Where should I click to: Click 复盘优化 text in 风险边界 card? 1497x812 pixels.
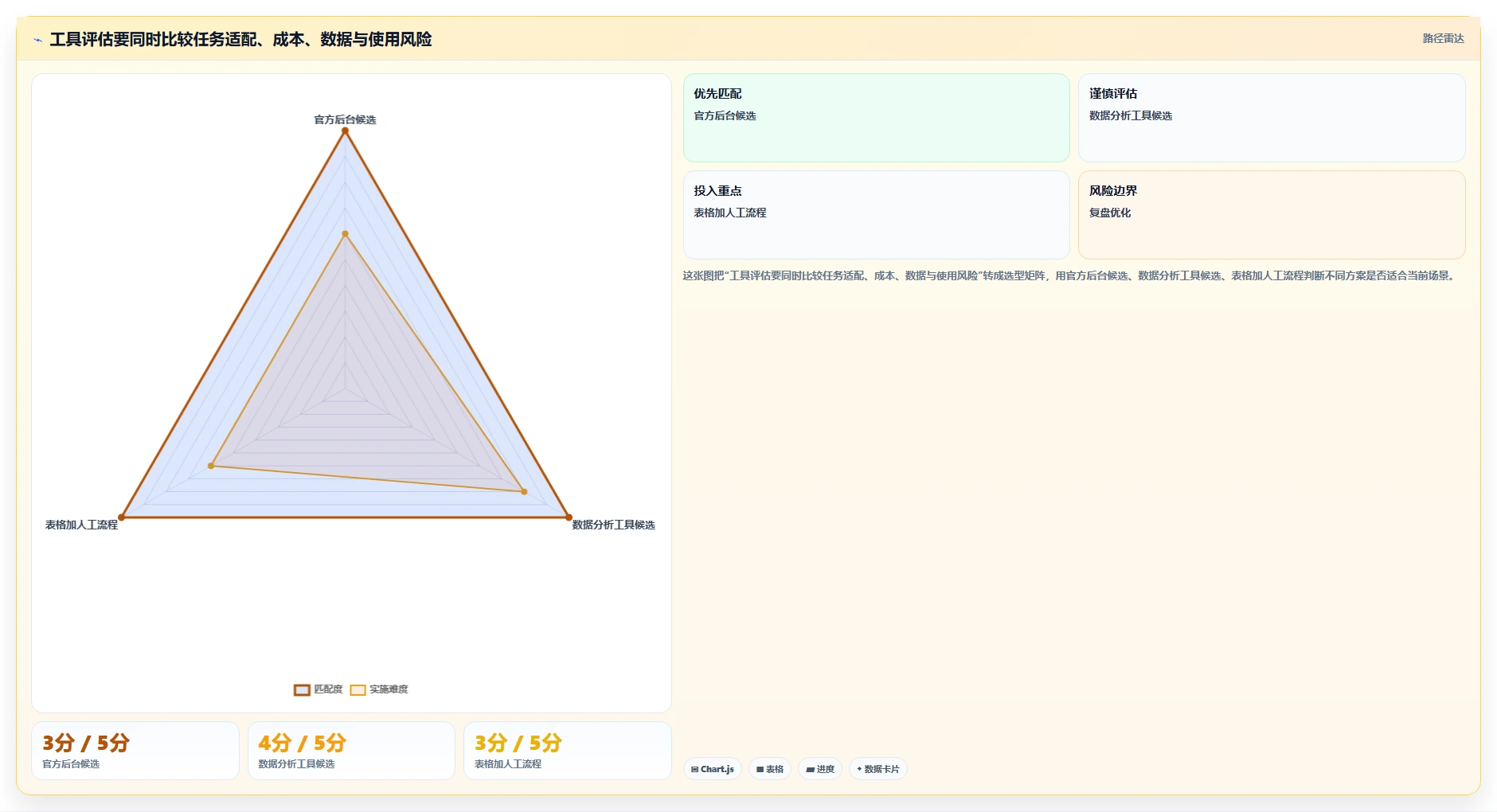[x=1110, y=213]
